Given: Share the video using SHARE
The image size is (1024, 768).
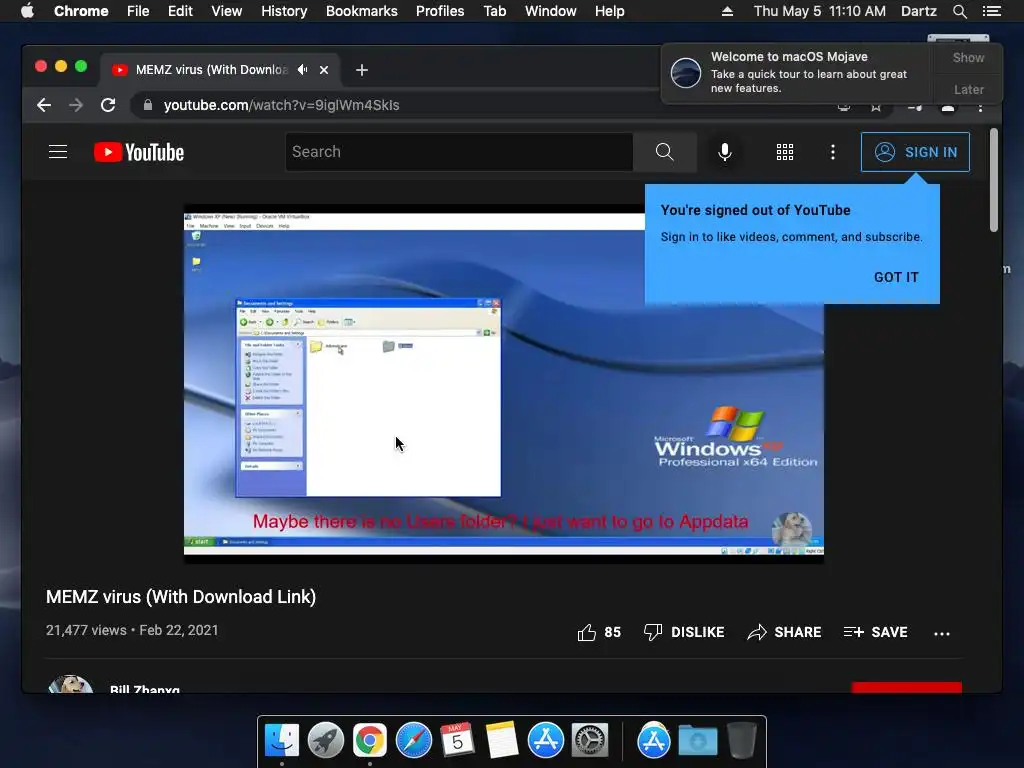Looking at the screenshot, I should tap(784, 632).
